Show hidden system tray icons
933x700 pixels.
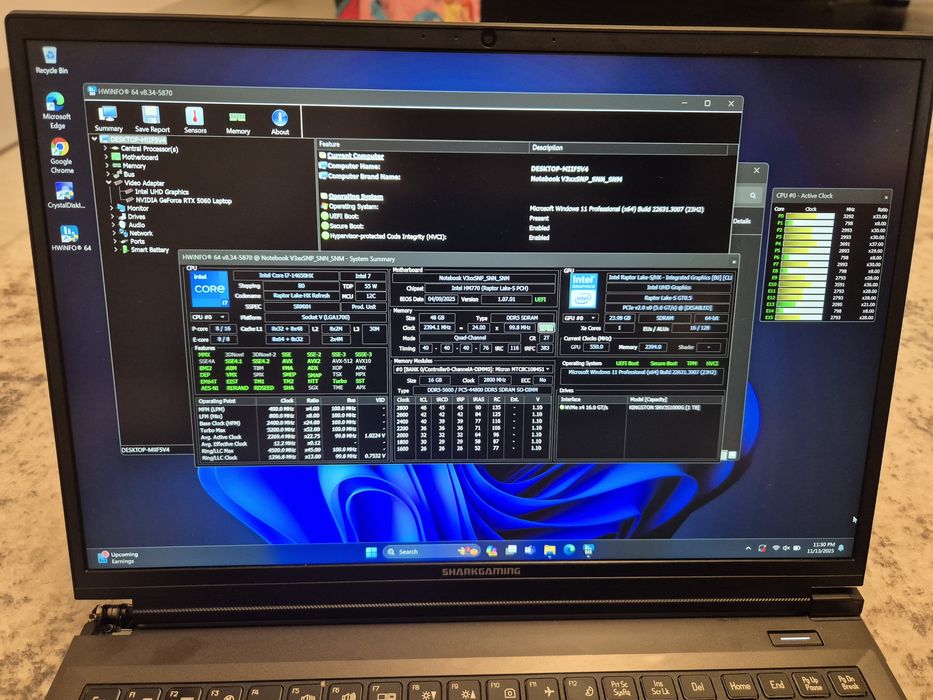[x=748, y=548]
